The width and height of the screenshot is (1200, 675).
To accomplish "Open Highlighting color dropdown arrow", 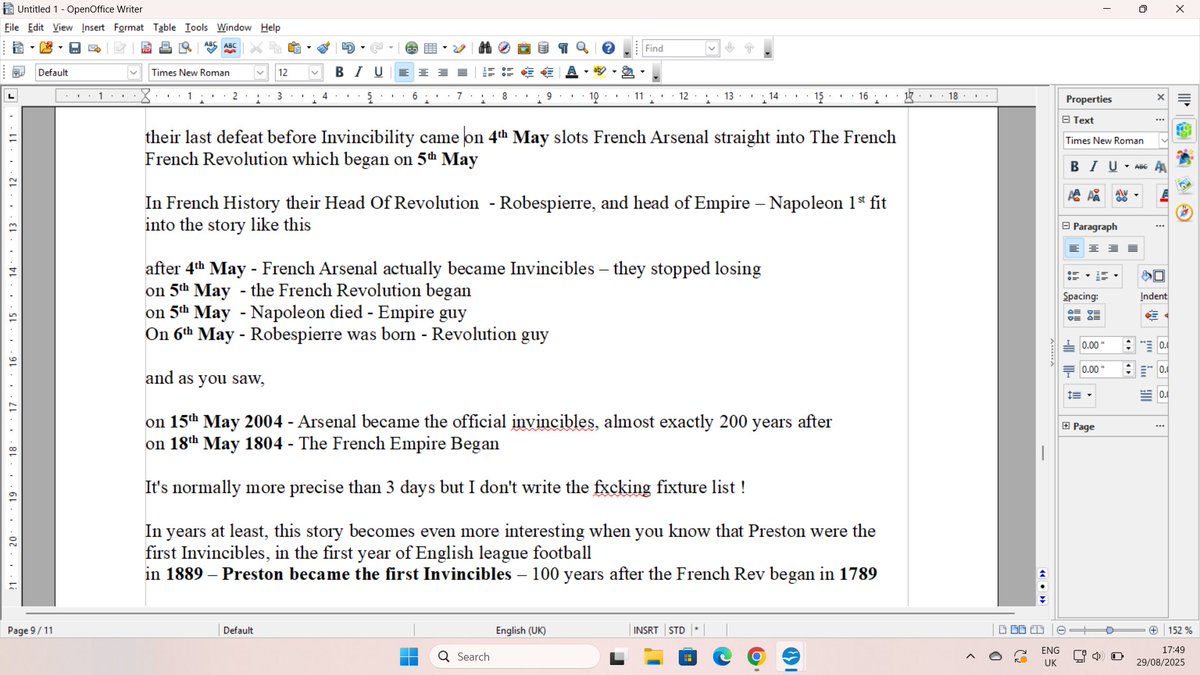I will [x=613, y=72].
